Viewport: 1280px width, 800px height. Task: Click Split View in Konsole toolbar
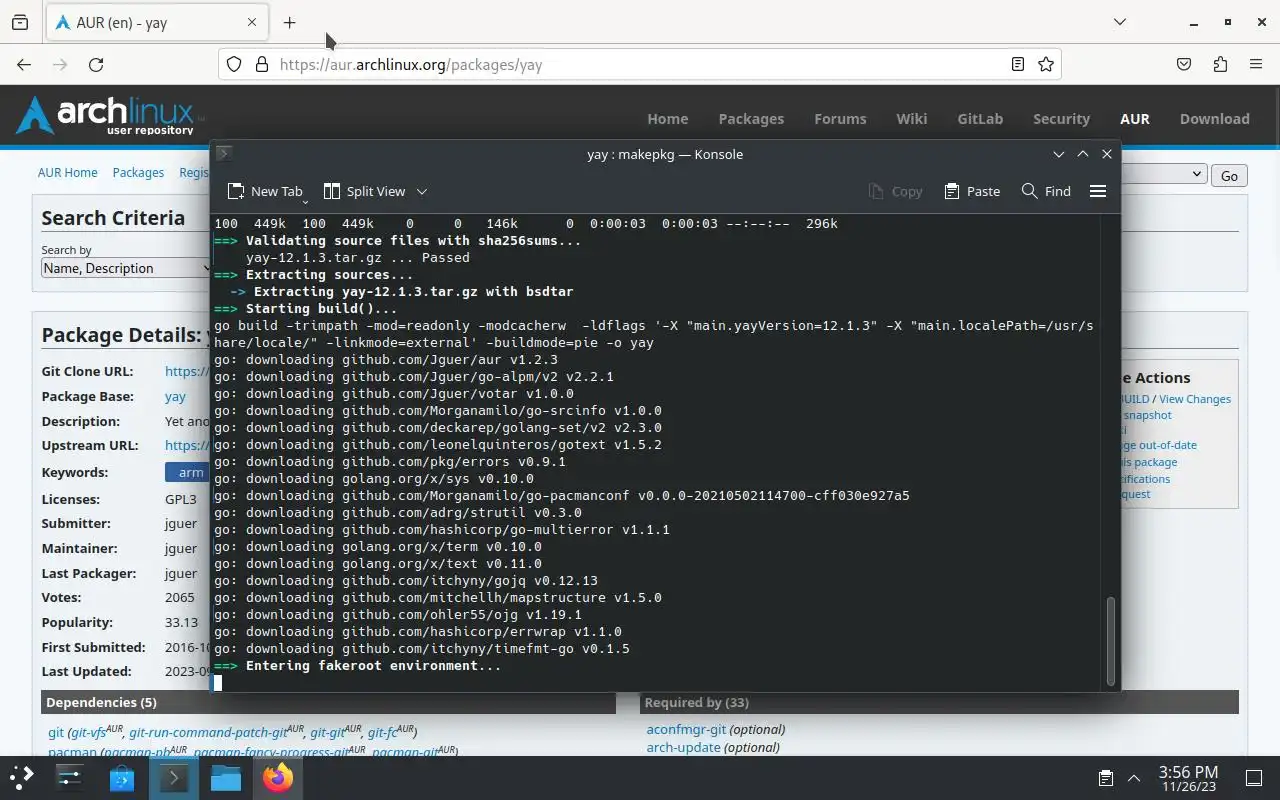tap(364, 191)
